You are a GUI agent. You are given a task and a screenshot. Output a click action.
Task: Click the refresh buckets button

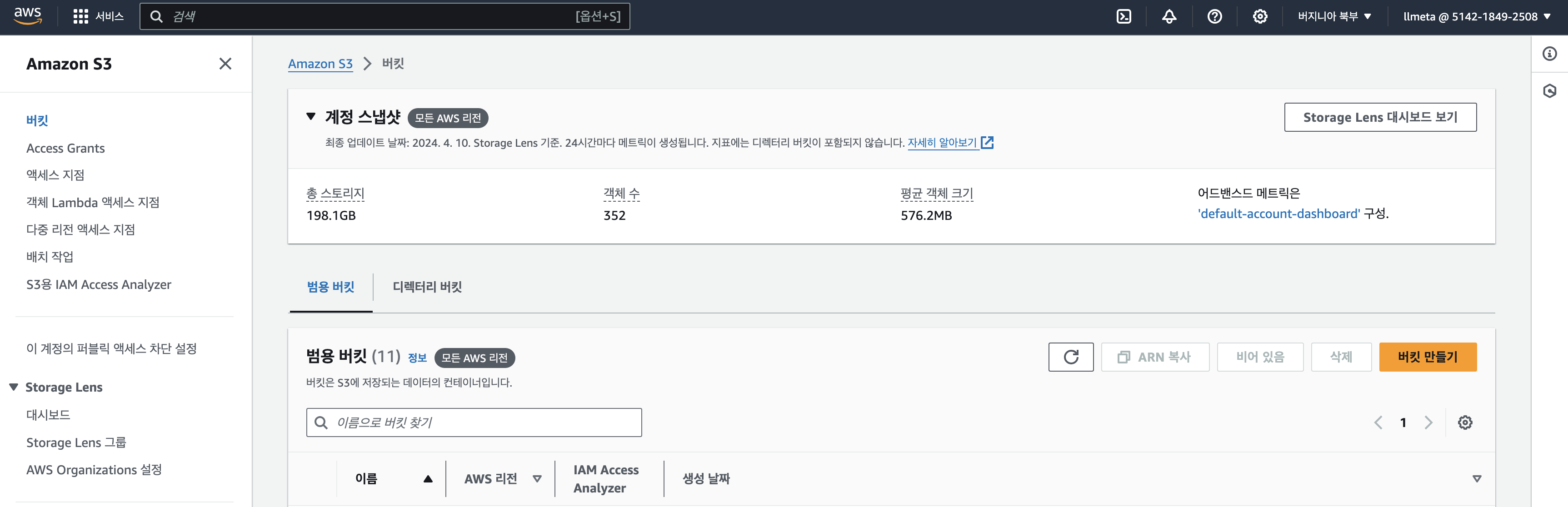[x=1071, y=357]
